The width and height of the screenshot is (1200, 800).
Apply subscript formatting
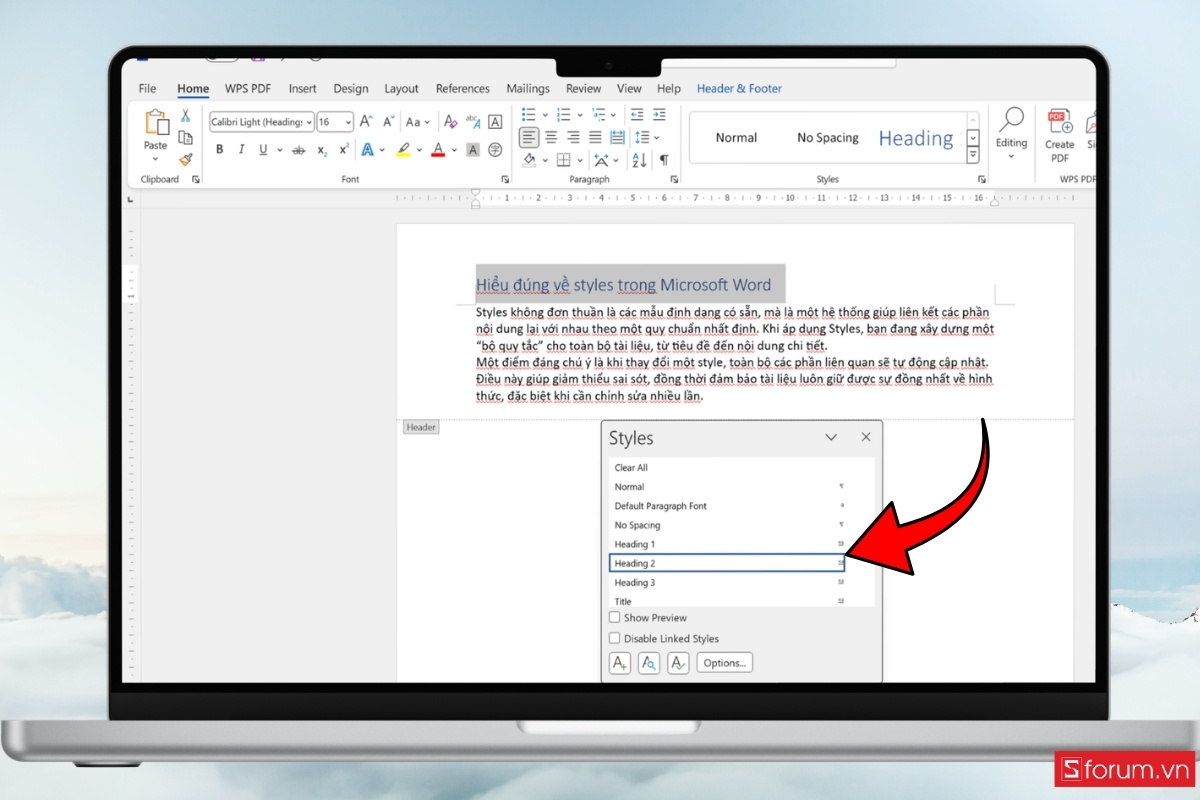click(322, 150)
